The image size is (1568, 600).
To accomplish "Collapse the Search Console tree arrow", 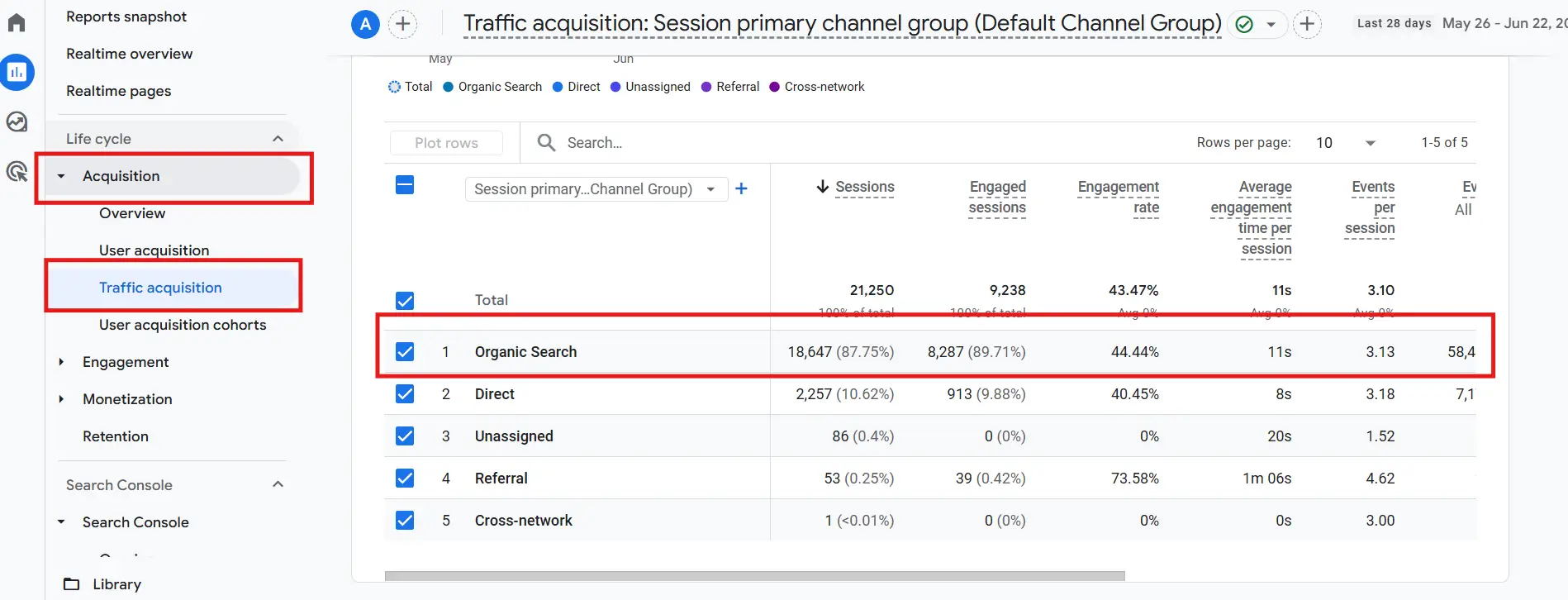I will pyautogui.click(x=61, y=522).
